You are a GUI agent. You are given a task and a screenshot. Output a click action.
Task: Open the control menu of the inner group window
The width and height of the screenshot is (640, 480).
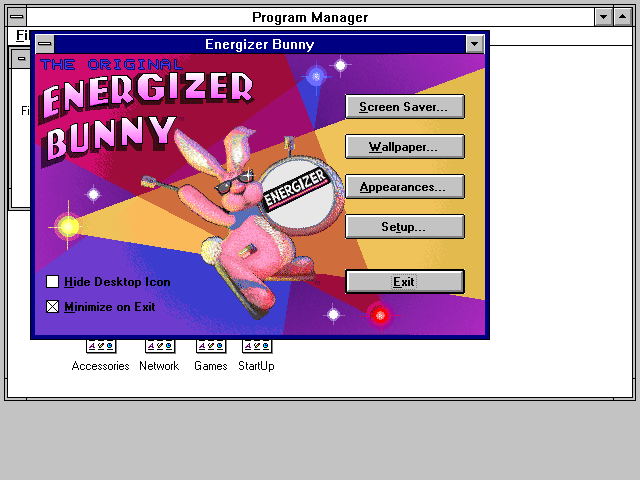pos(21,59)
